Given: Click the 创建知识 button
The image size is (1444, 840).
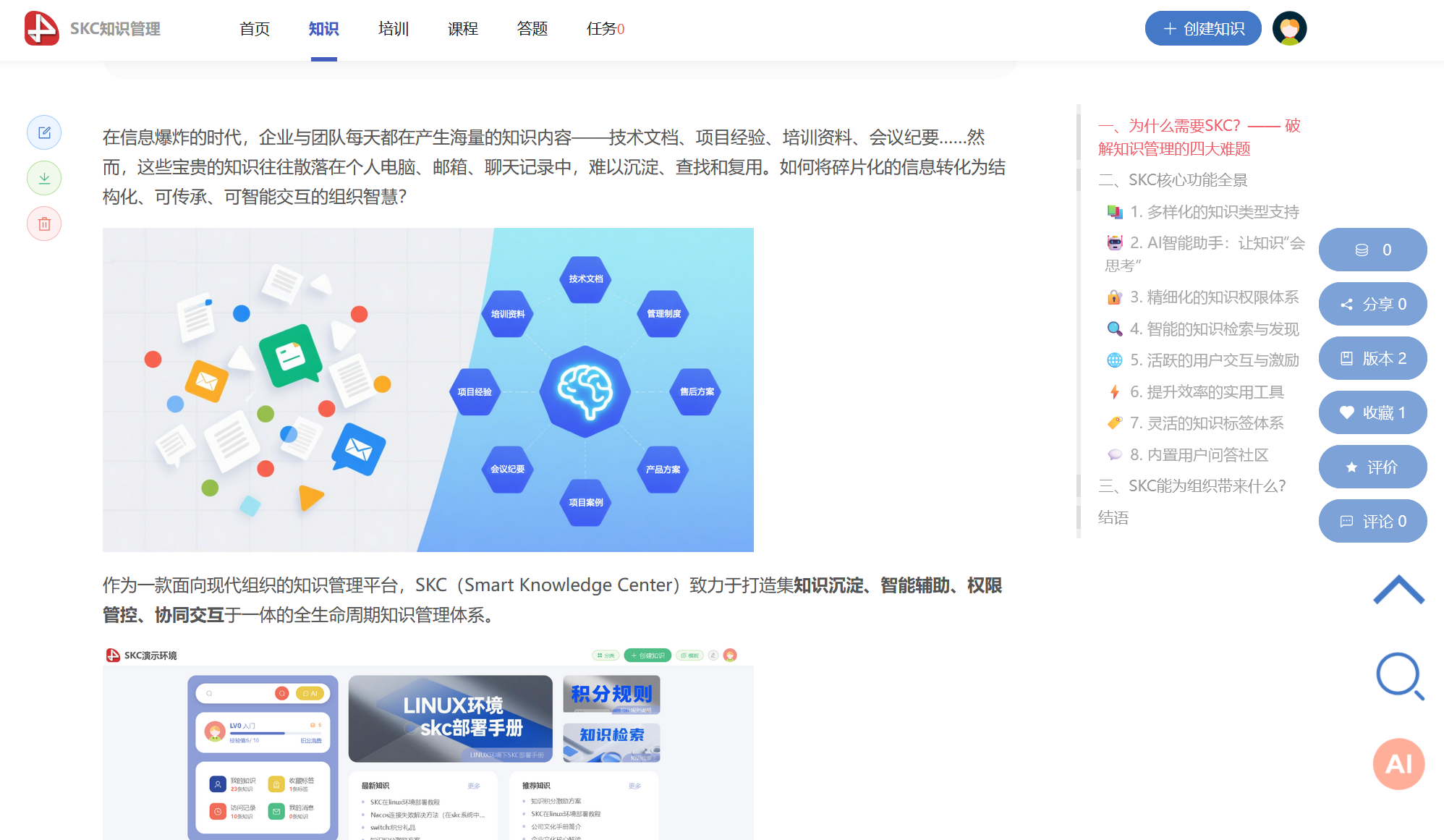Looking at the screenshot, I should click(x=1202, y=29).
